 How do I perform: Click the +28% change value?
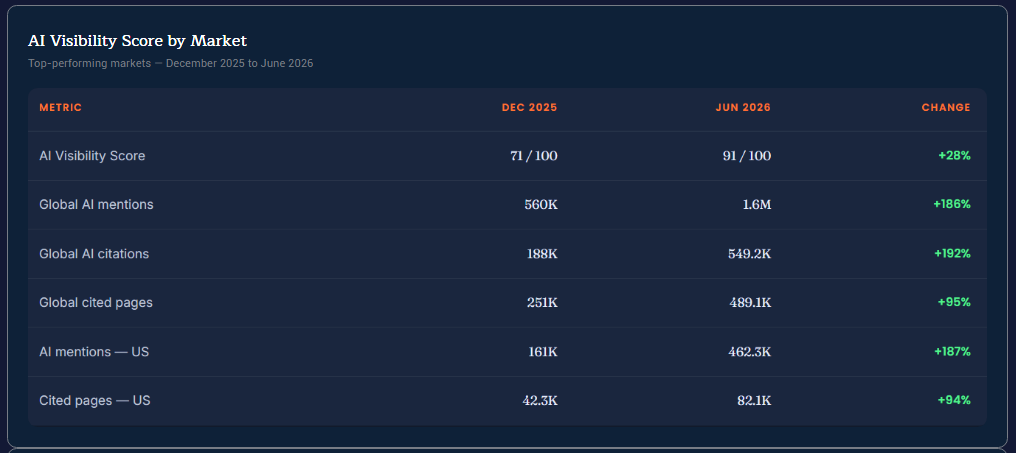[x=954, y=156]
